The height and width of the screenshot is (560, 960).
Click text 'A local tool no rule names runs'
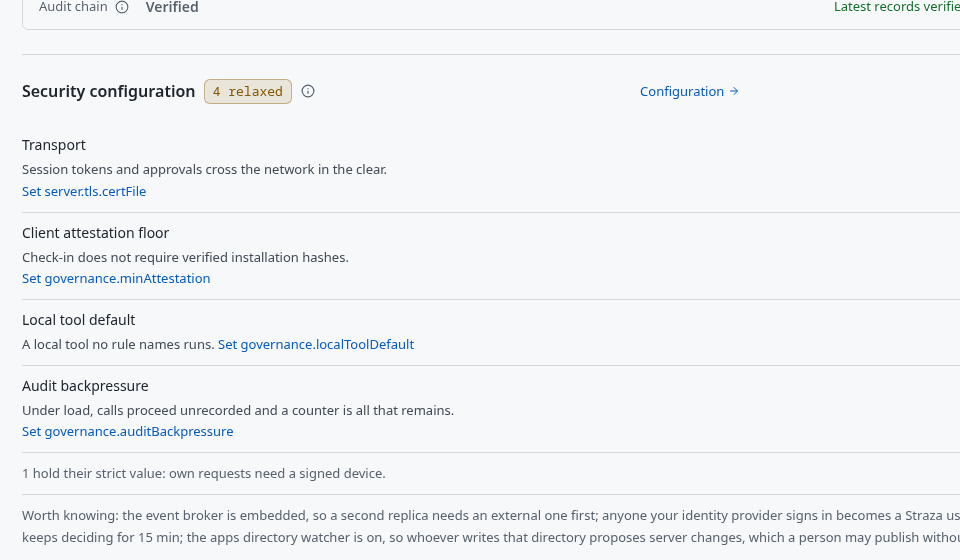pos(118,345)
